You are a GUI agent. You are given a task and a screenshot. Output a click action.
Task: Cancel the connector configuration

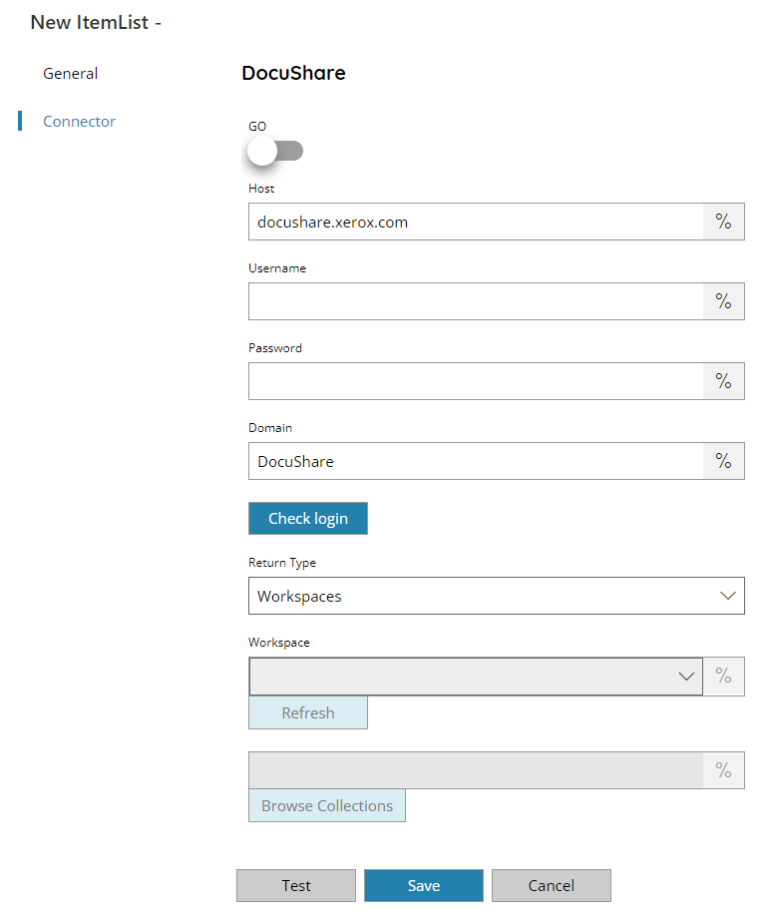click(x=550, y=885)
